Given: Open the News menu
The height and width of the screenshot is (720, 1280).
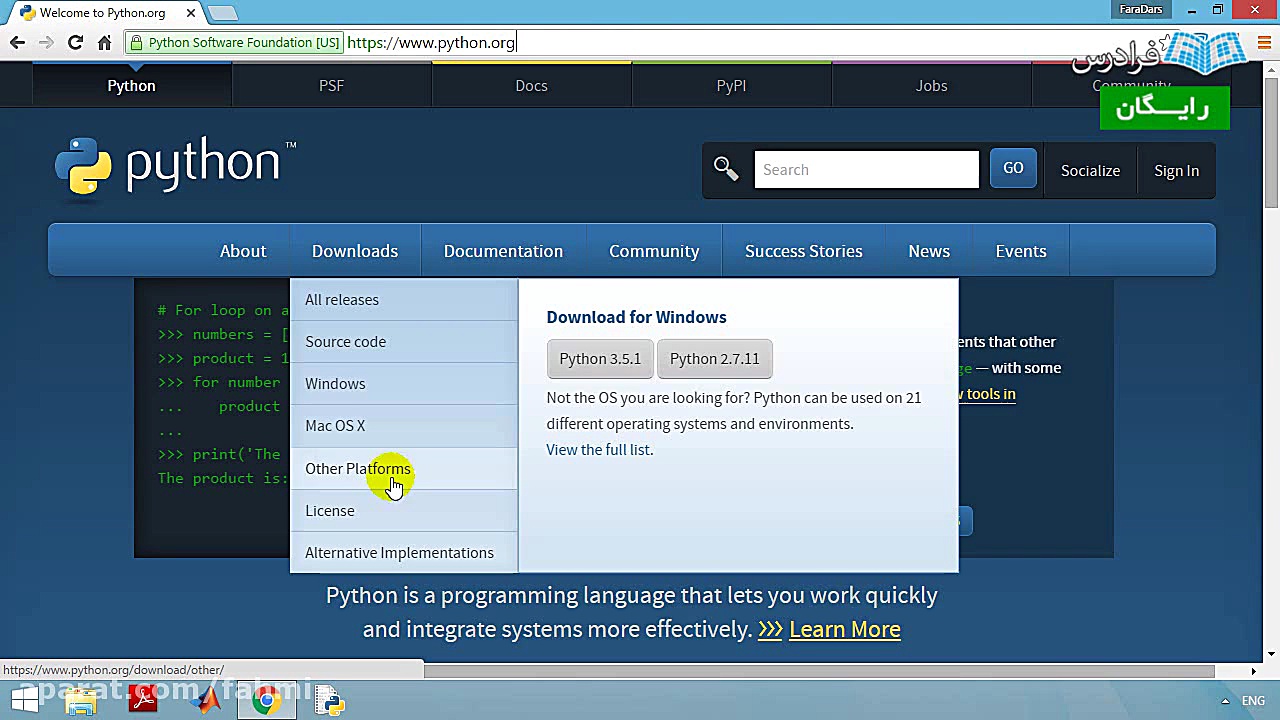Looking at the screenshot, I should point(929,251).
